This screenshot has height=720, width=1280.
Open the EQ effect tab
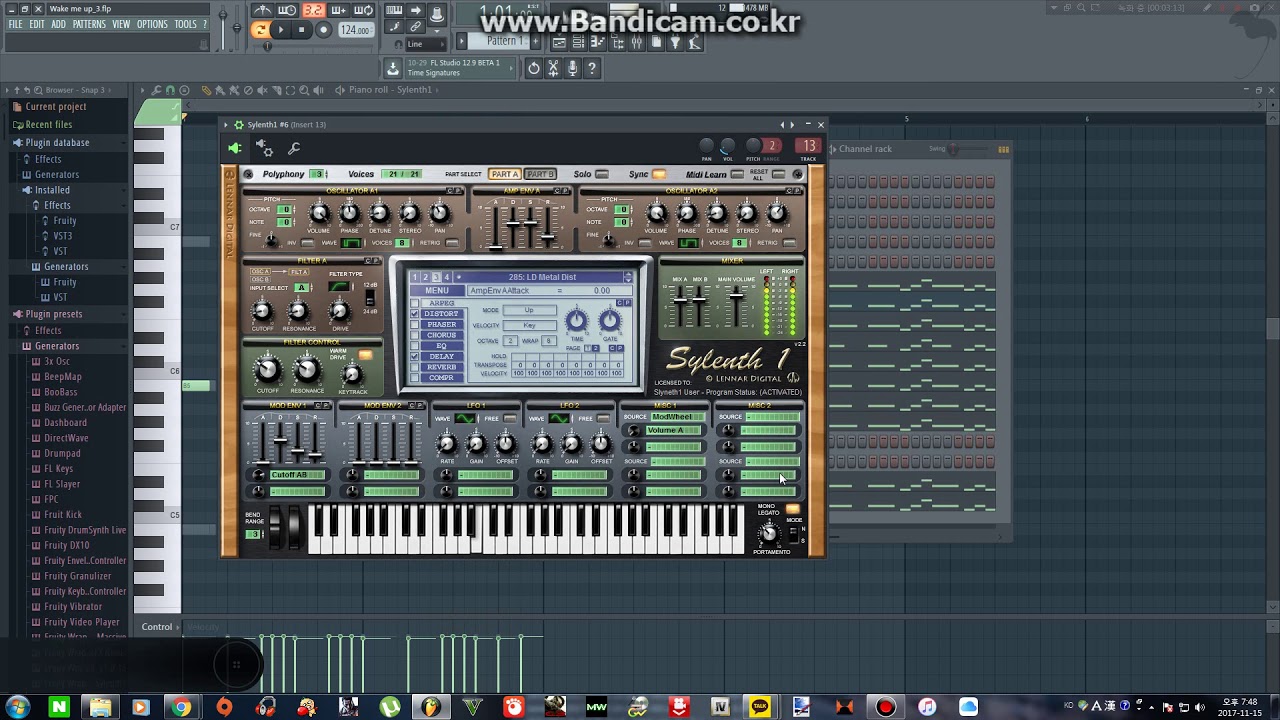(x=442, y=346)
